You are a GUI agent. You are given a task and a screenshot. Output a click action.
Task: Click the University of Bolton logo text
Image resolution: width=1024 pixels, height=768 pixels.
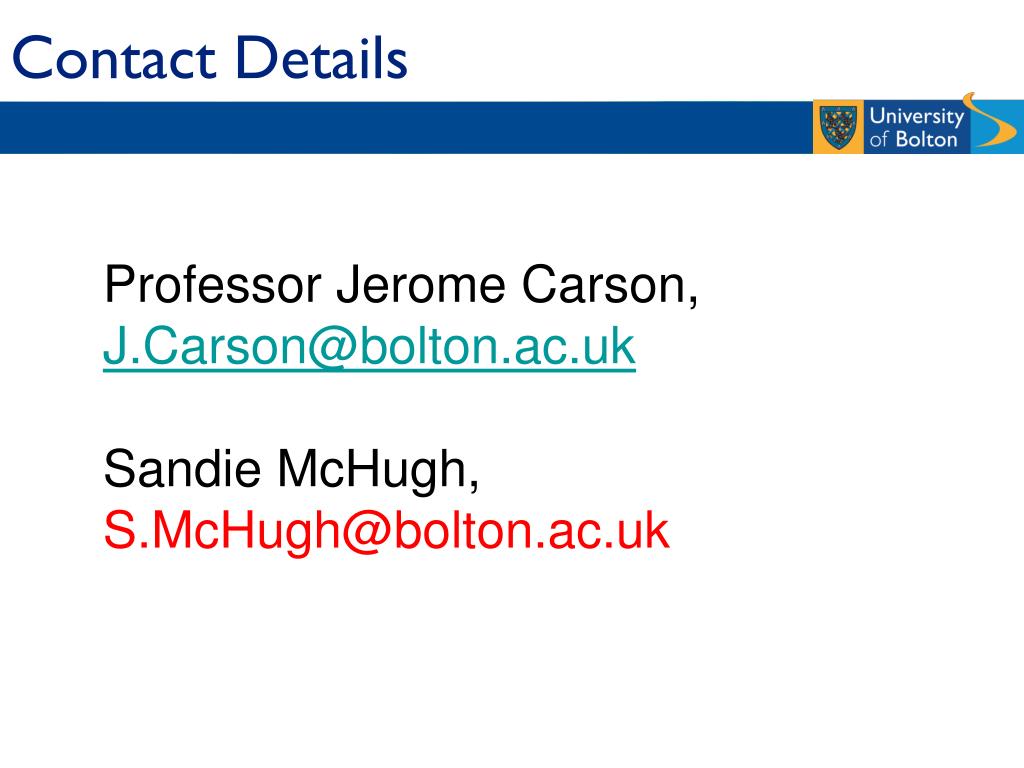(x=917, y=127)
